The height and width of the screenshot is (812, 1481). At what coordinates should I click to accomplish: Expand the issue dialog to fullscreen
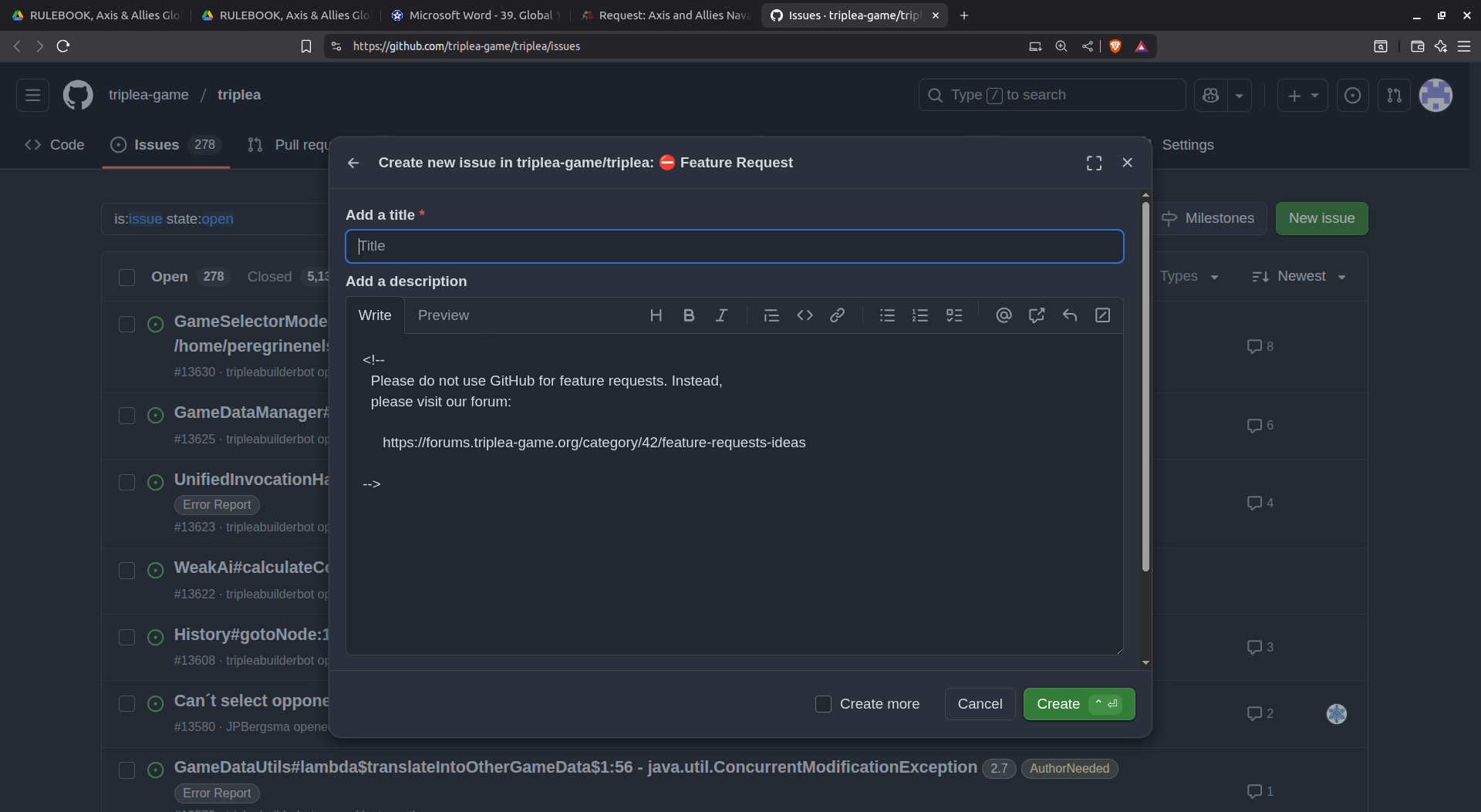(x=1094, y=163)
